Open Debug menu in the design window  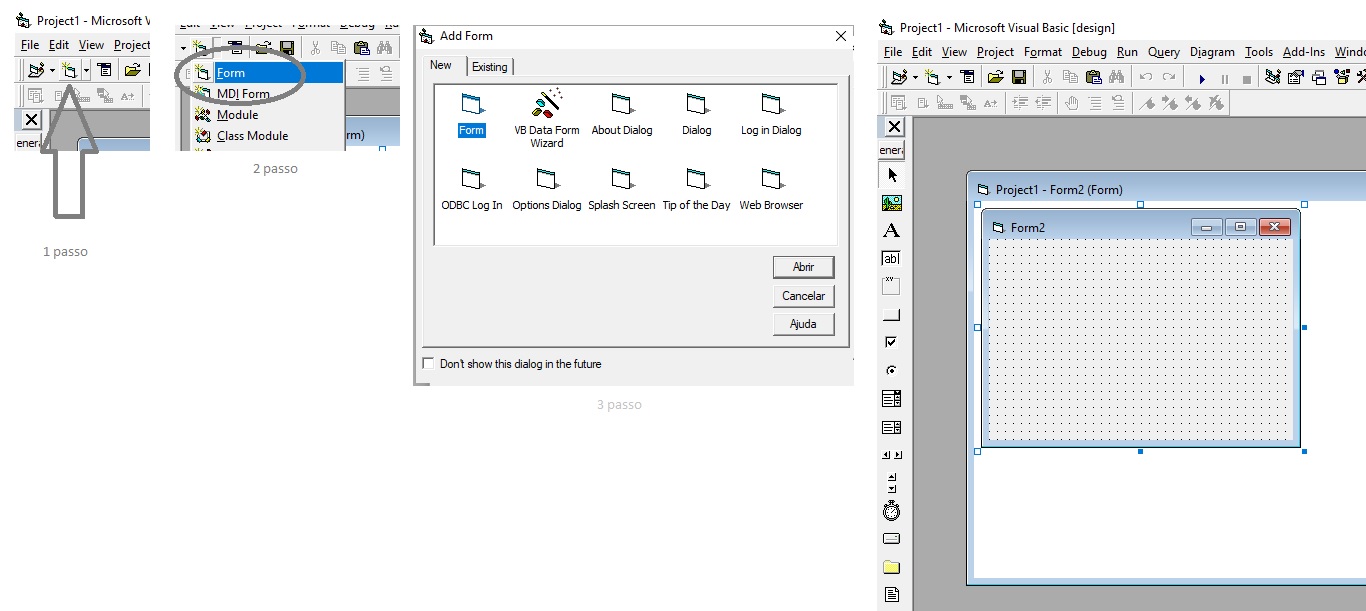click(1089, 52)
